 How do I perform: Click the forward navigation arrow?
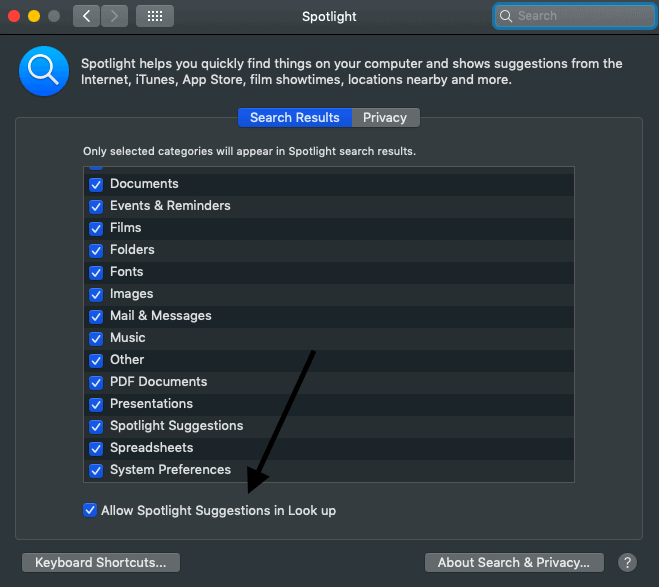tap(114, 16)
